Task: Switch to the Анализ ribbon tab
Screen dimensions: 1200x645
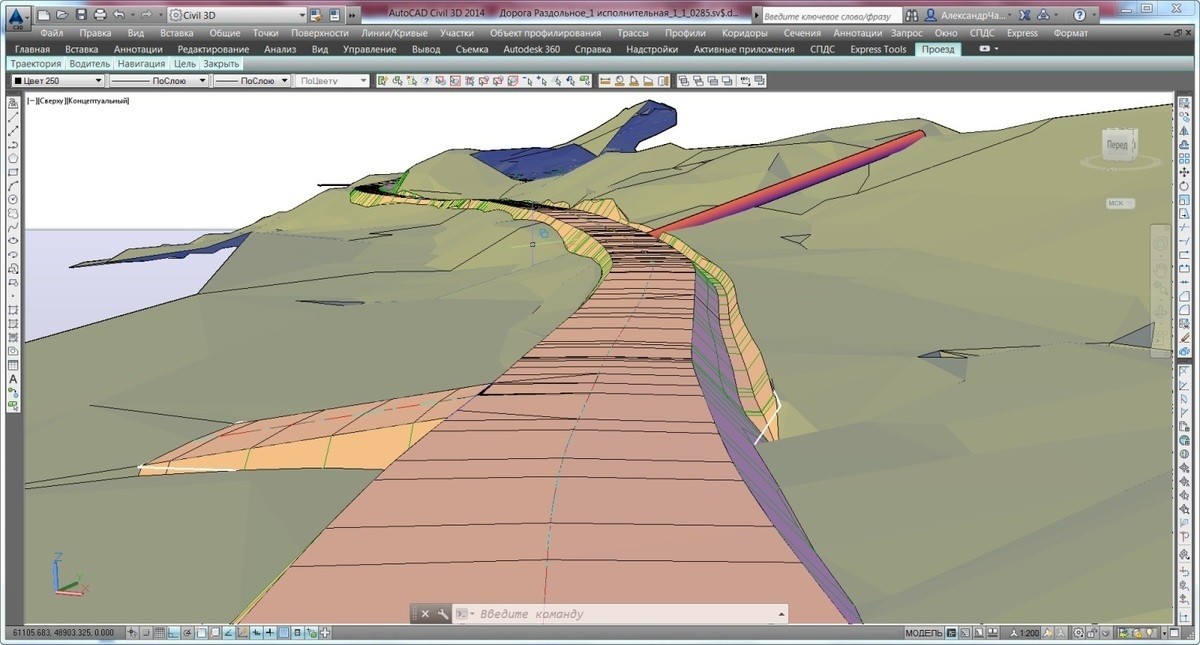Action: click(280, 49)
